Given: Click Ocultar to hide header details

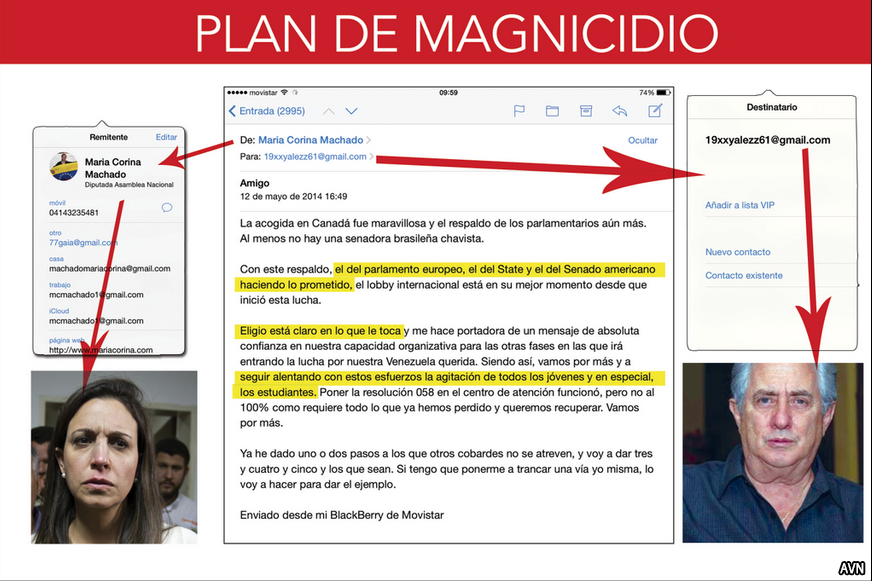Looking at the screenshot, I should [x=642, y=140].
